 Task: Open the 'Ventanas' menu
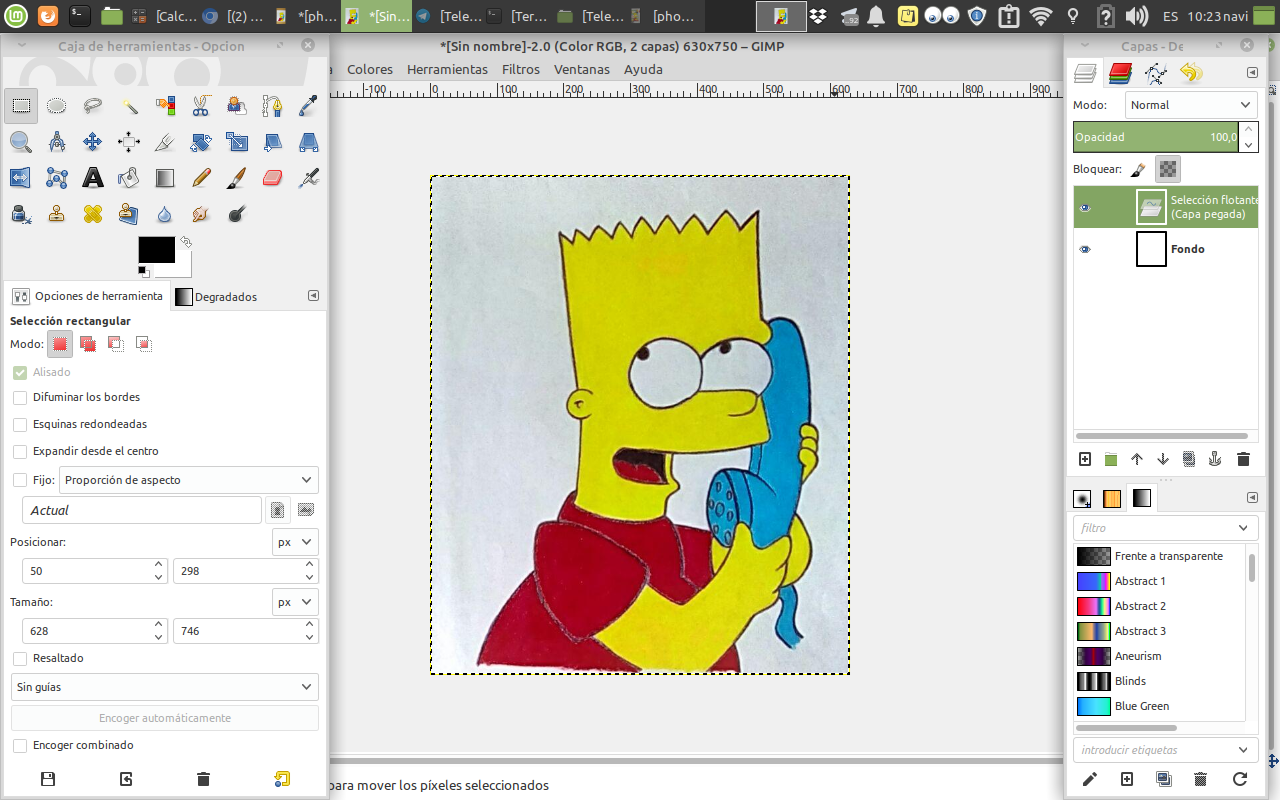click(x=582, y=70)
